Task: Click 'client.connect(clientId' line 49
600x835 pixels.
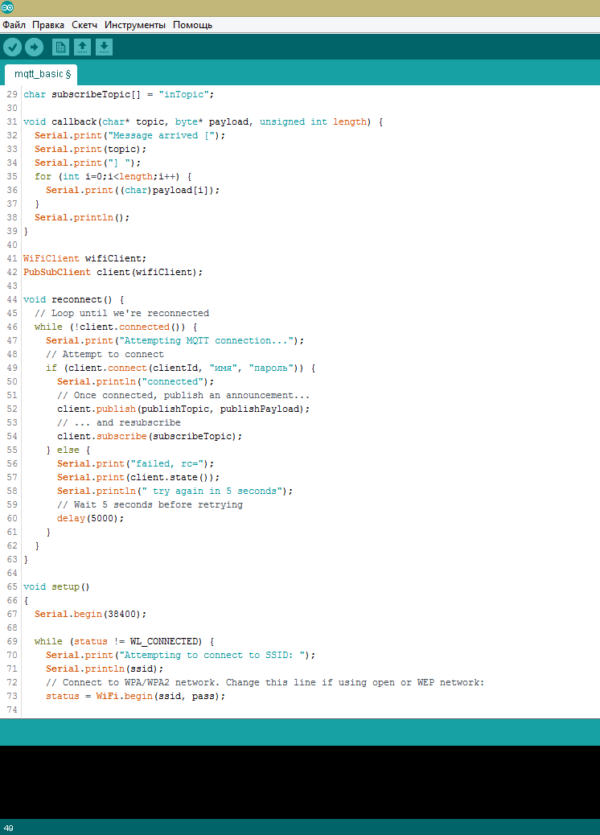Action: click(180, 368)
